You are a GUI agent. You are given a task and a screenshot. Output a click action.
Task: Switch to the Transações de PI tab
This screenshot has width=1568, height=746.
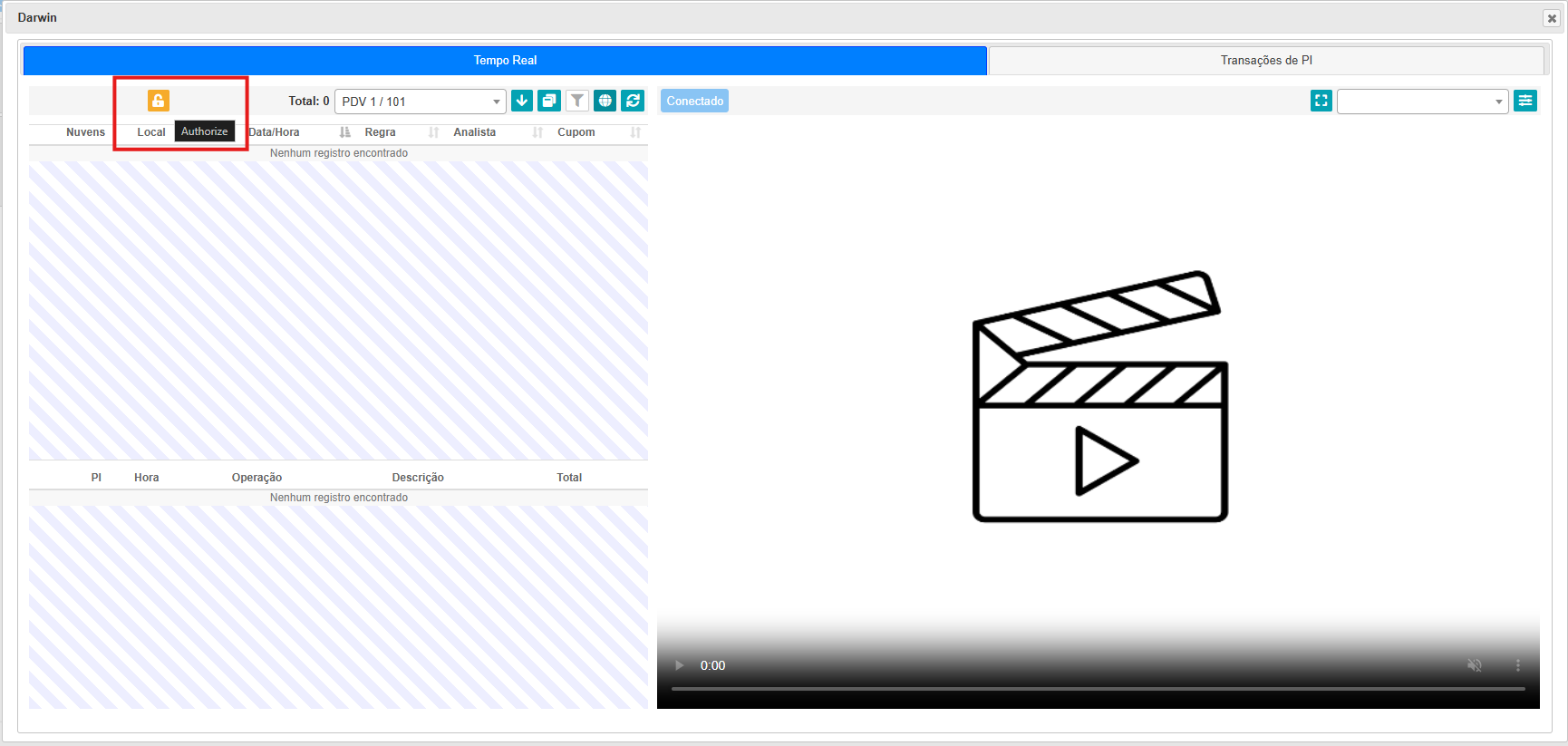pyautogui.click(x=1265, y=61)
